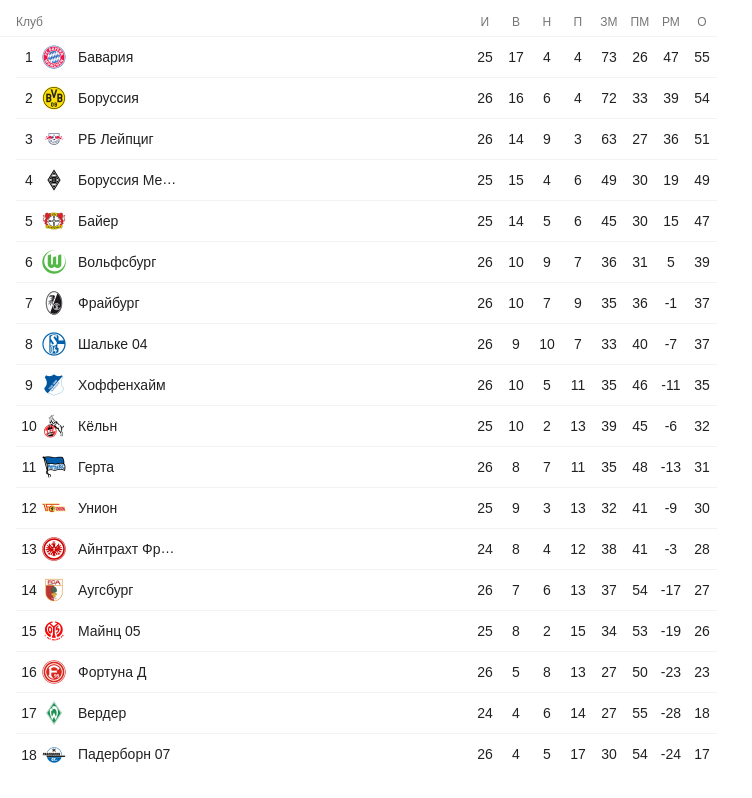This screenshot has width=752, height=798.
Task: Click the Köln goat logo
Action: click(54, 426)
